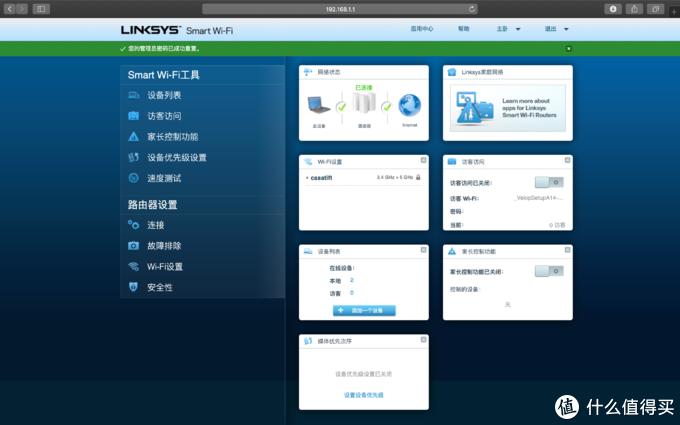Toggle the 设备列表 widget corner box
Image resolution: width=680 pixels, height=425 pixels.
(x=423, y=250)
